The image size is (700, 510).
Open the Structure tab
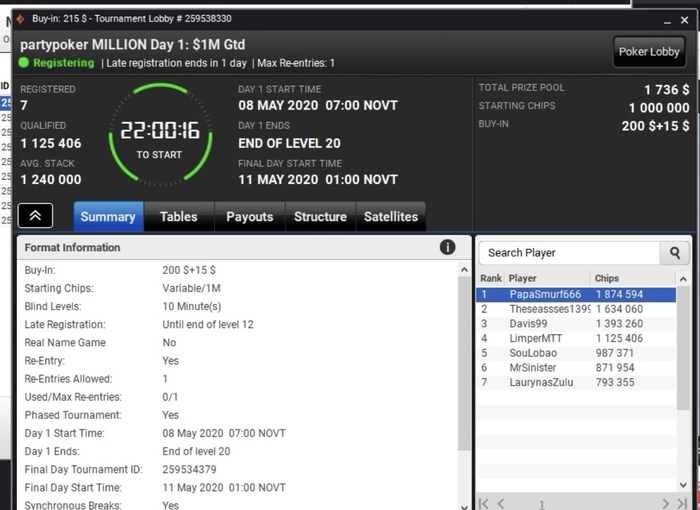click(x=321, y=217)
